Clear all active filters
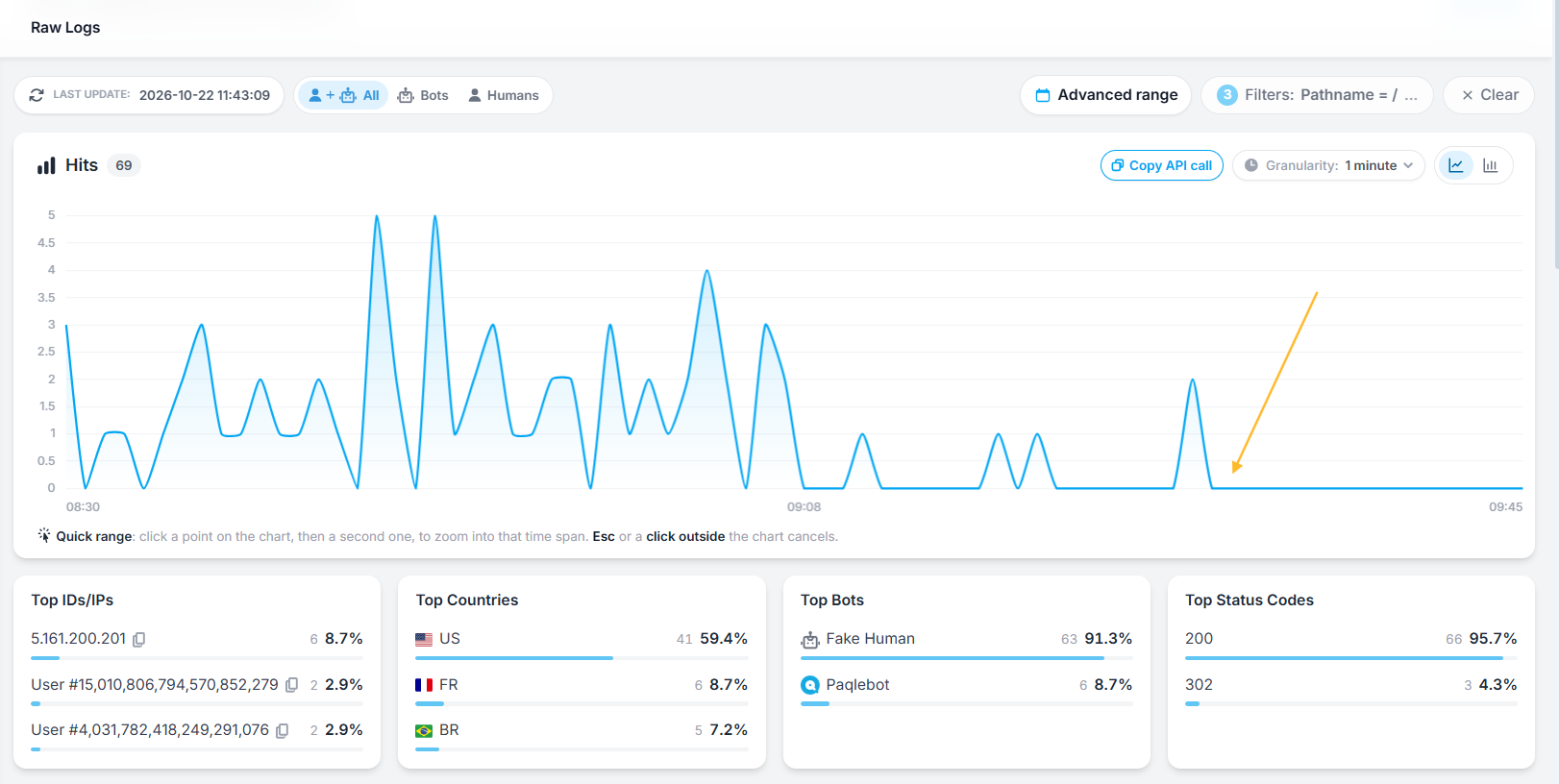 [1489, 95]
